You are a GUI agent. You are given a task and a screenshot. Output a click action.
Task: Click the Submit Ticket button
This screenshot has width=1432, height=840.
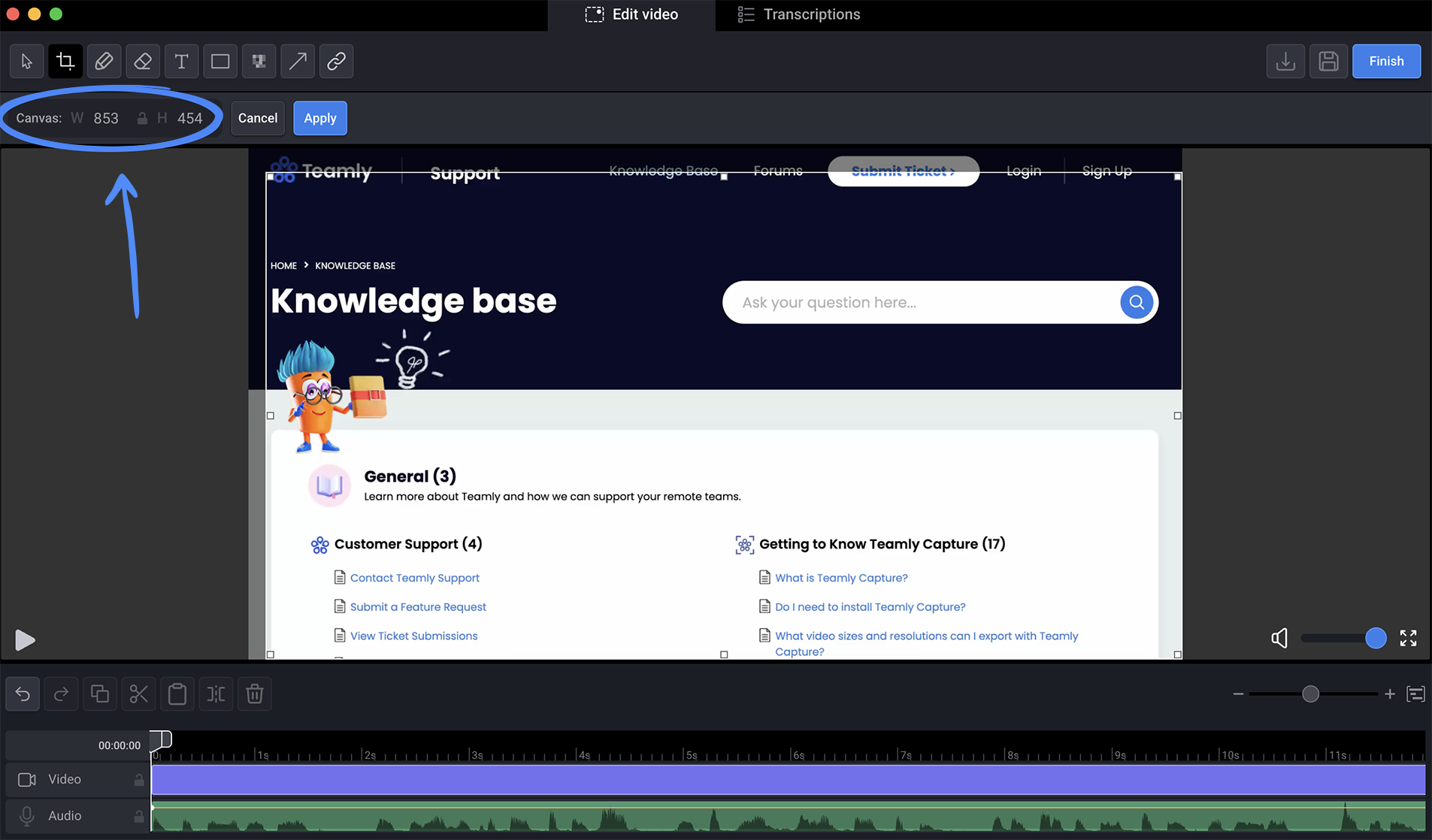(x=903, y=171)
